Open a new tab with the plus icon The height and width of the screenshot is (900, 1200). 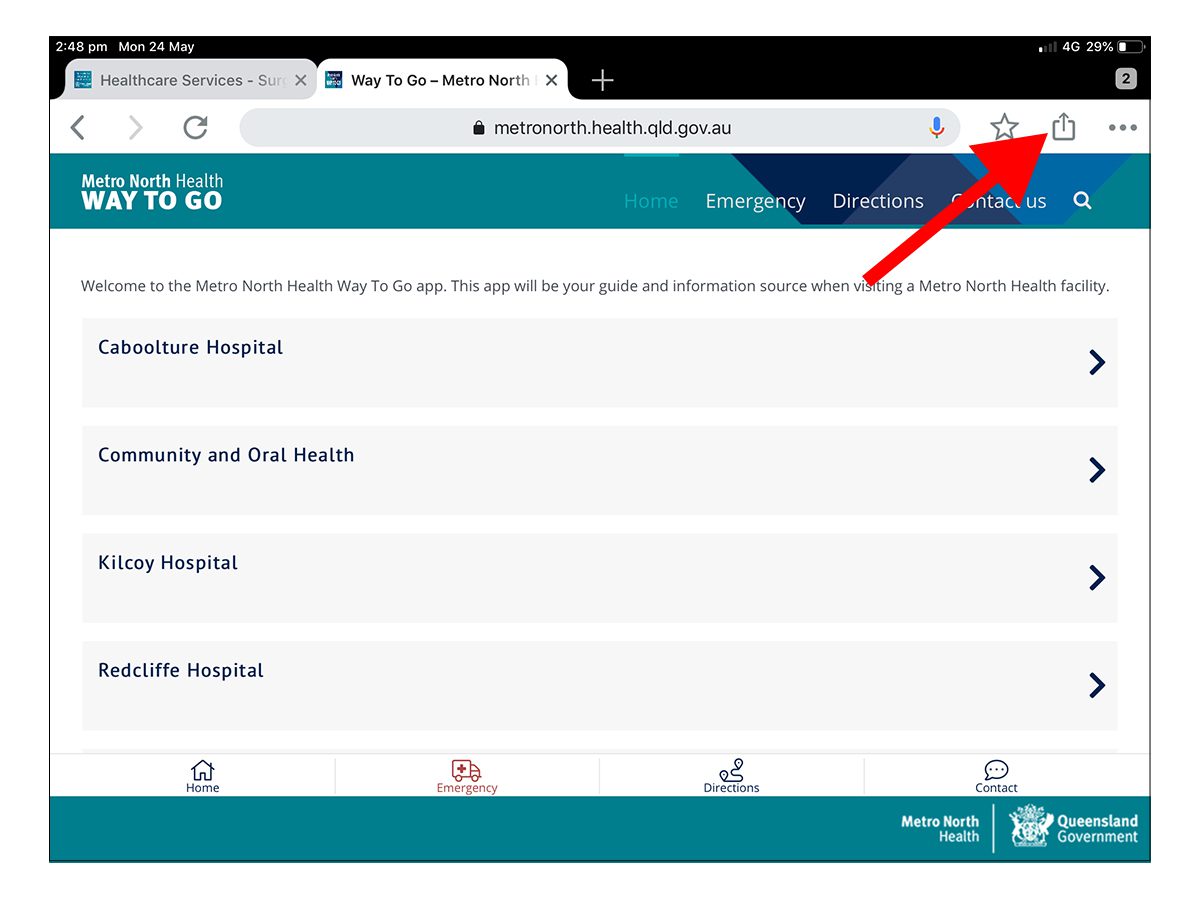pos(602,80)
